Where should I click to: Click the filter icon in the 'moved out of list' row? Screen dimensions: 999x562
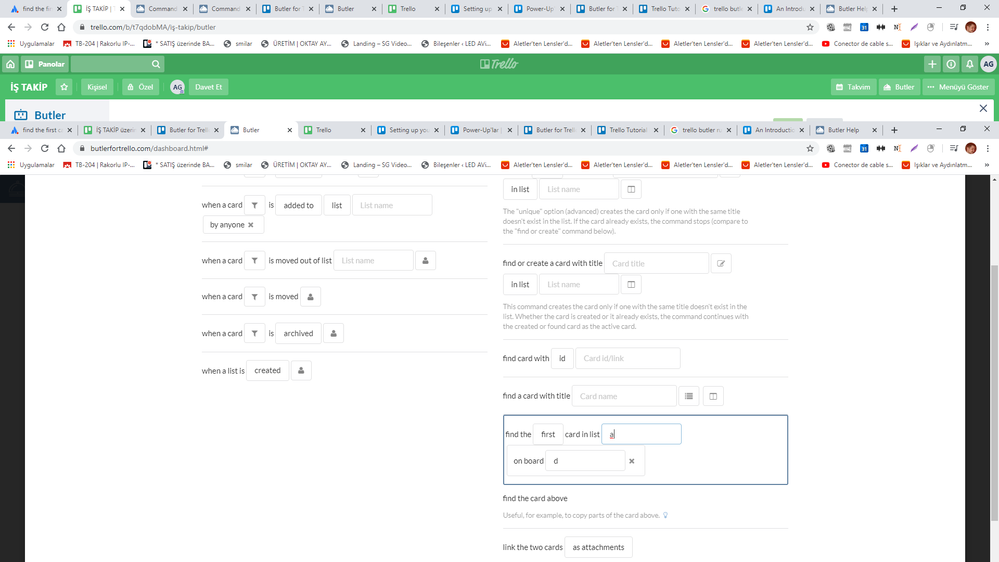[254, 261]
